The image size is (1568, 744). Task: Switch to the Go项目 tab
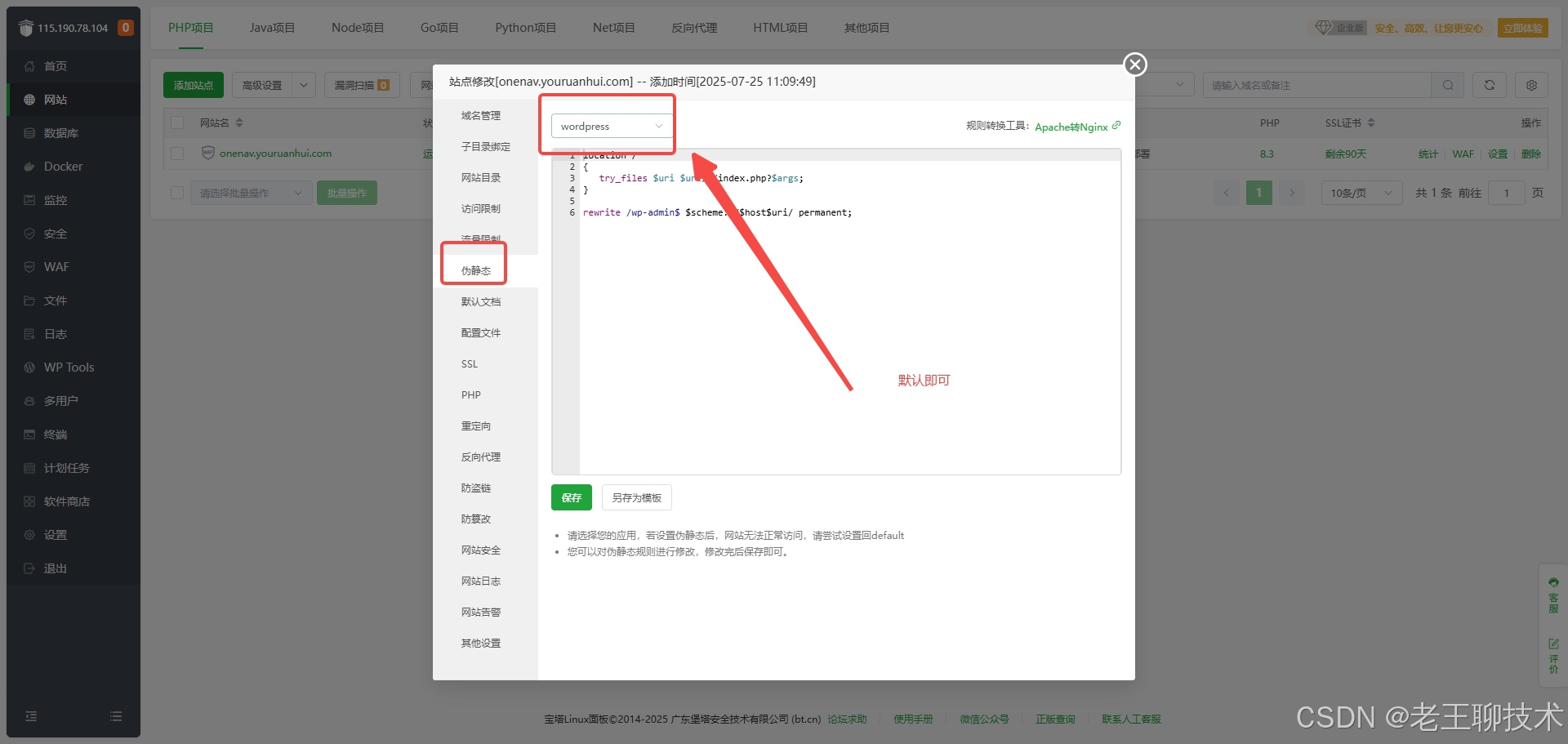tap(439, 28)
